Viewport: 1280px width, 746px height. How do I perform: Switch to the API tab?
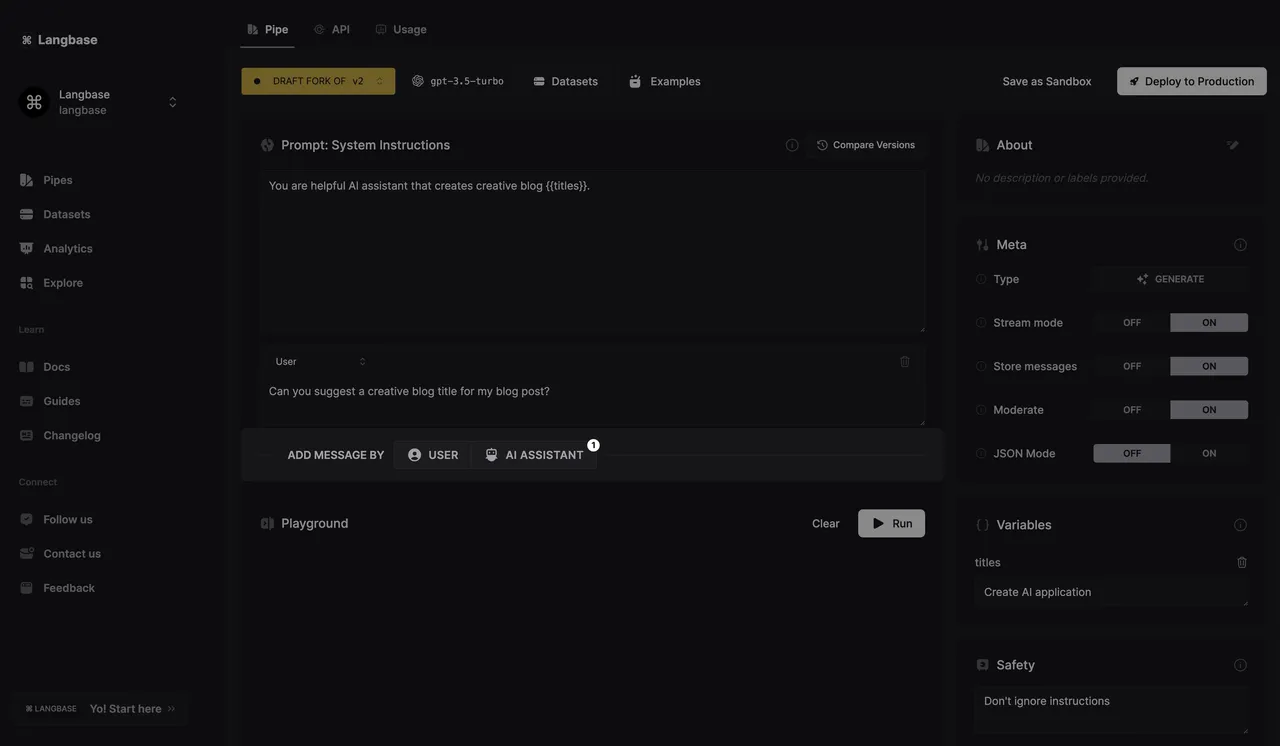click(331, 29)
